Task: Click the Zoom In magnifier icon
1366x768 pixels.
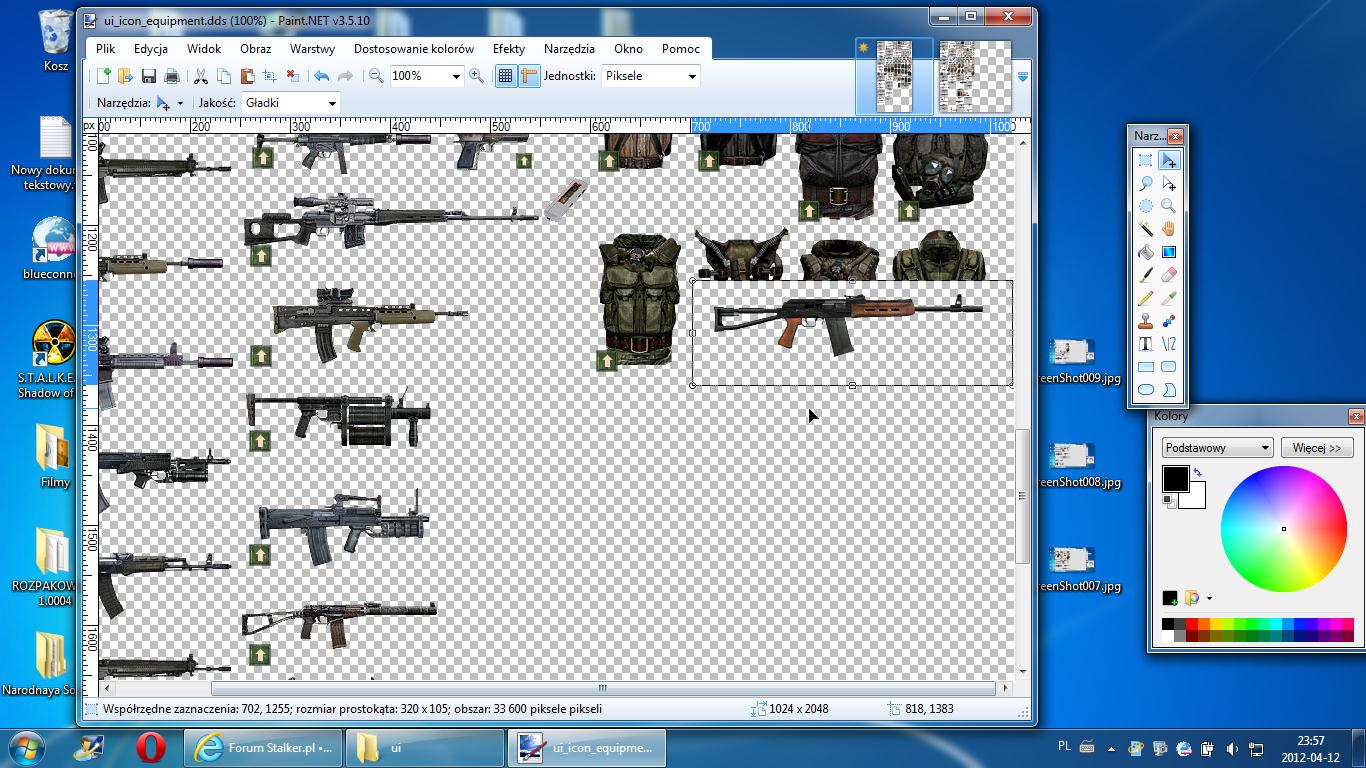Action: click(476, 76)
